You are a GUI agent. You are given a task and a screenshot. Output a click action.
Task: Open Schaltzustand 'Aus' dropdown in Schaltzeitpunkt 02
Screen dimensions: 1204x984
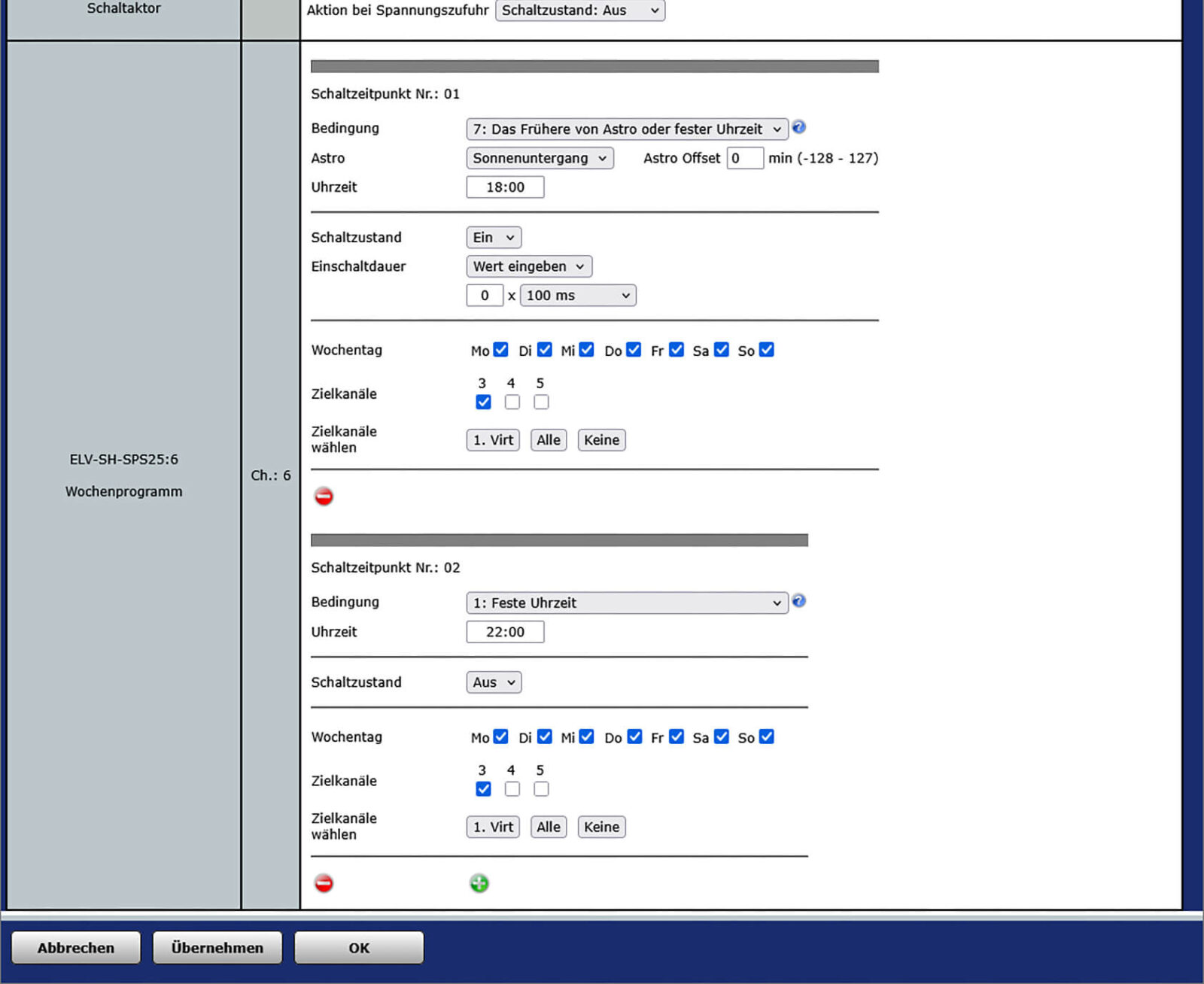(x=493, y=682)
